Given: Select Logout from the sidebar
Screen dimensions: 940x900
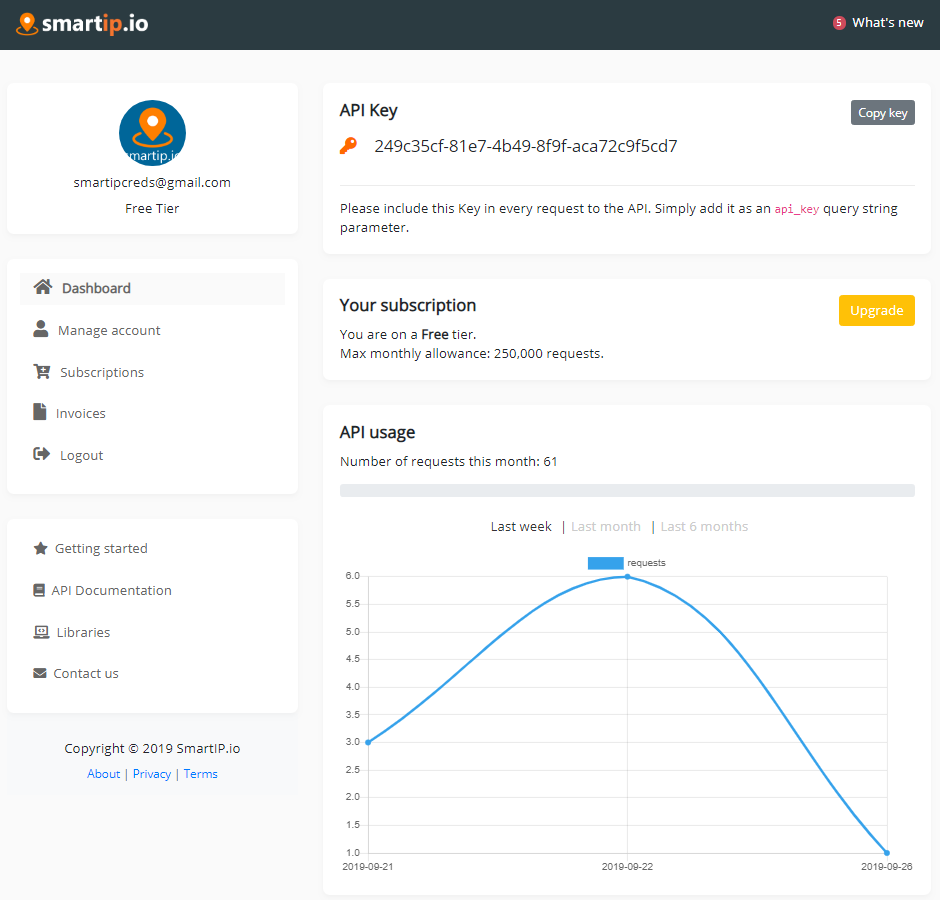Looking at the screenshot, I should [82, 456].
